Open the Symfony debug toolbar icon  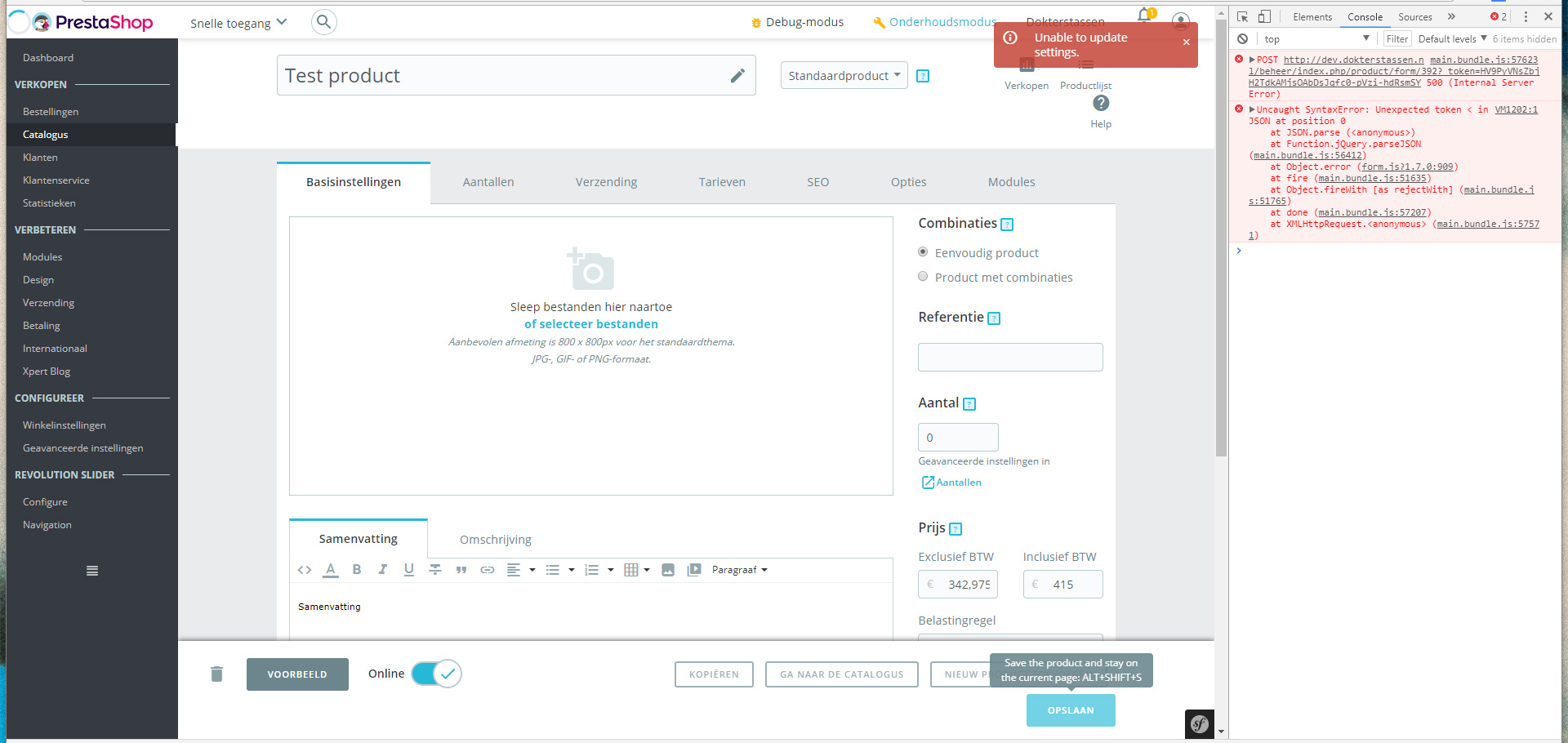tap(1199, 723)
